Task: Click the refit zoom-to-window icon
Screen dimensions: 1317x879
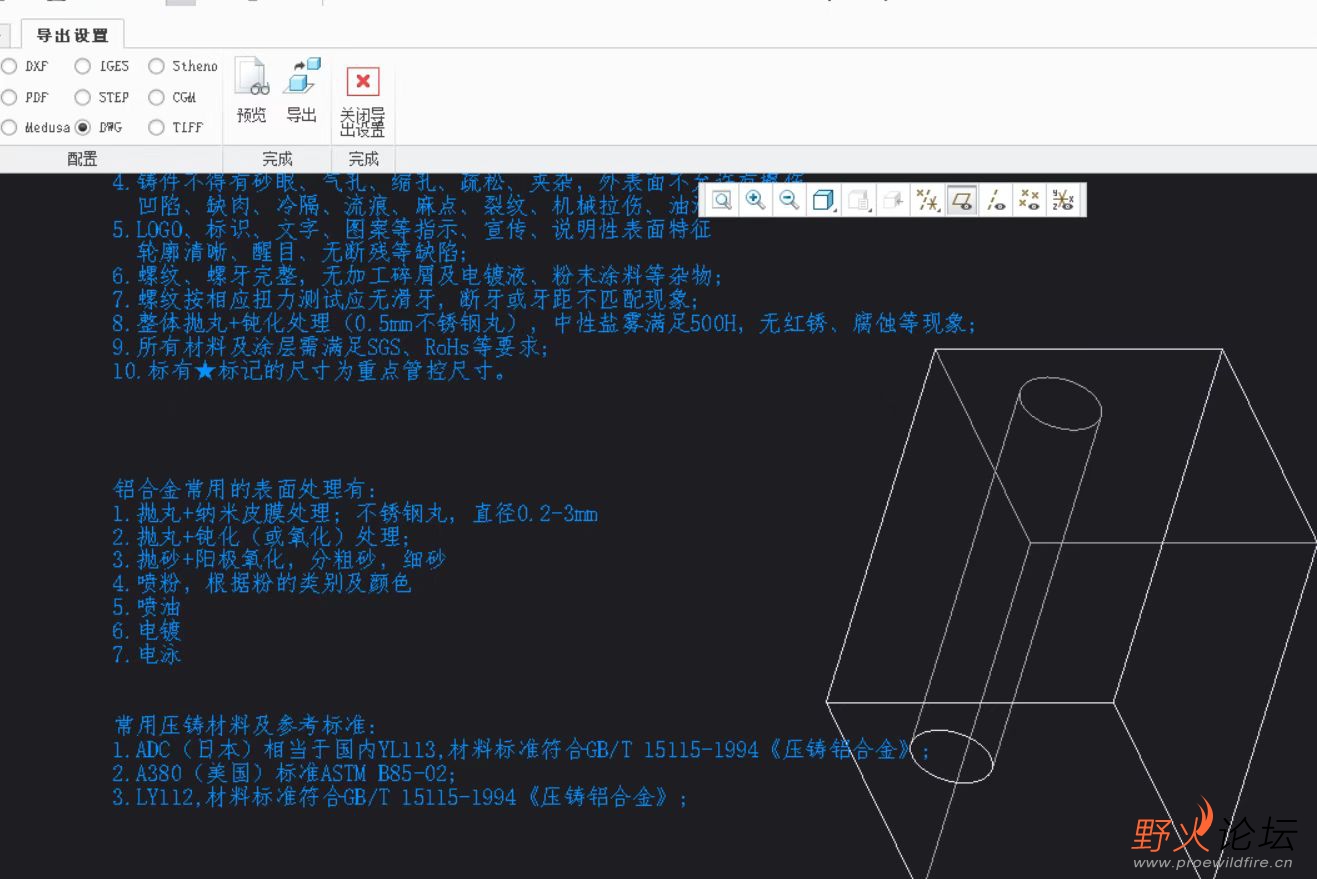Action: [x=722, y=200]
